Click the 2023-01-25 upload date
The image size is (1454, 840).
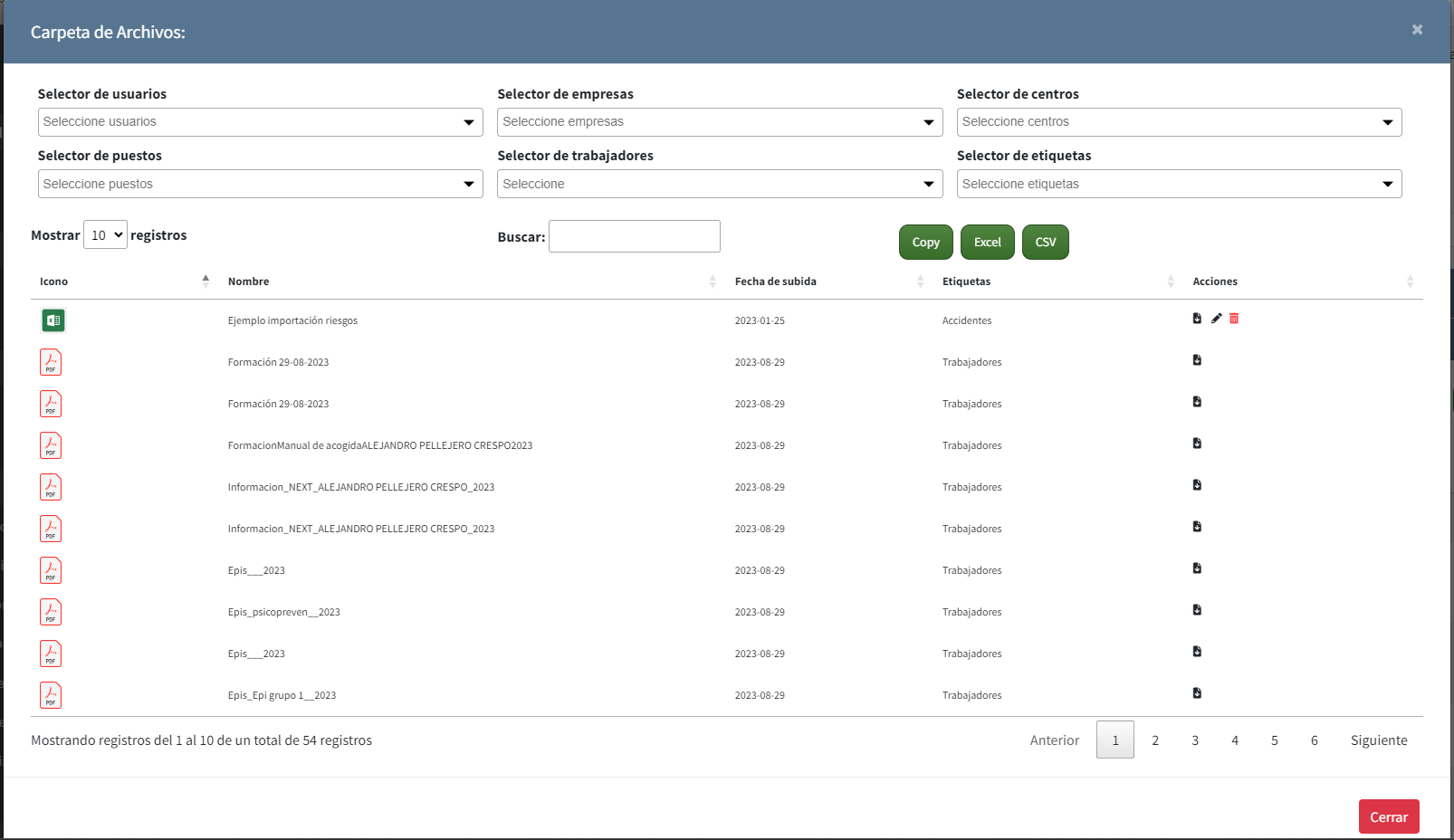[760, 320]
